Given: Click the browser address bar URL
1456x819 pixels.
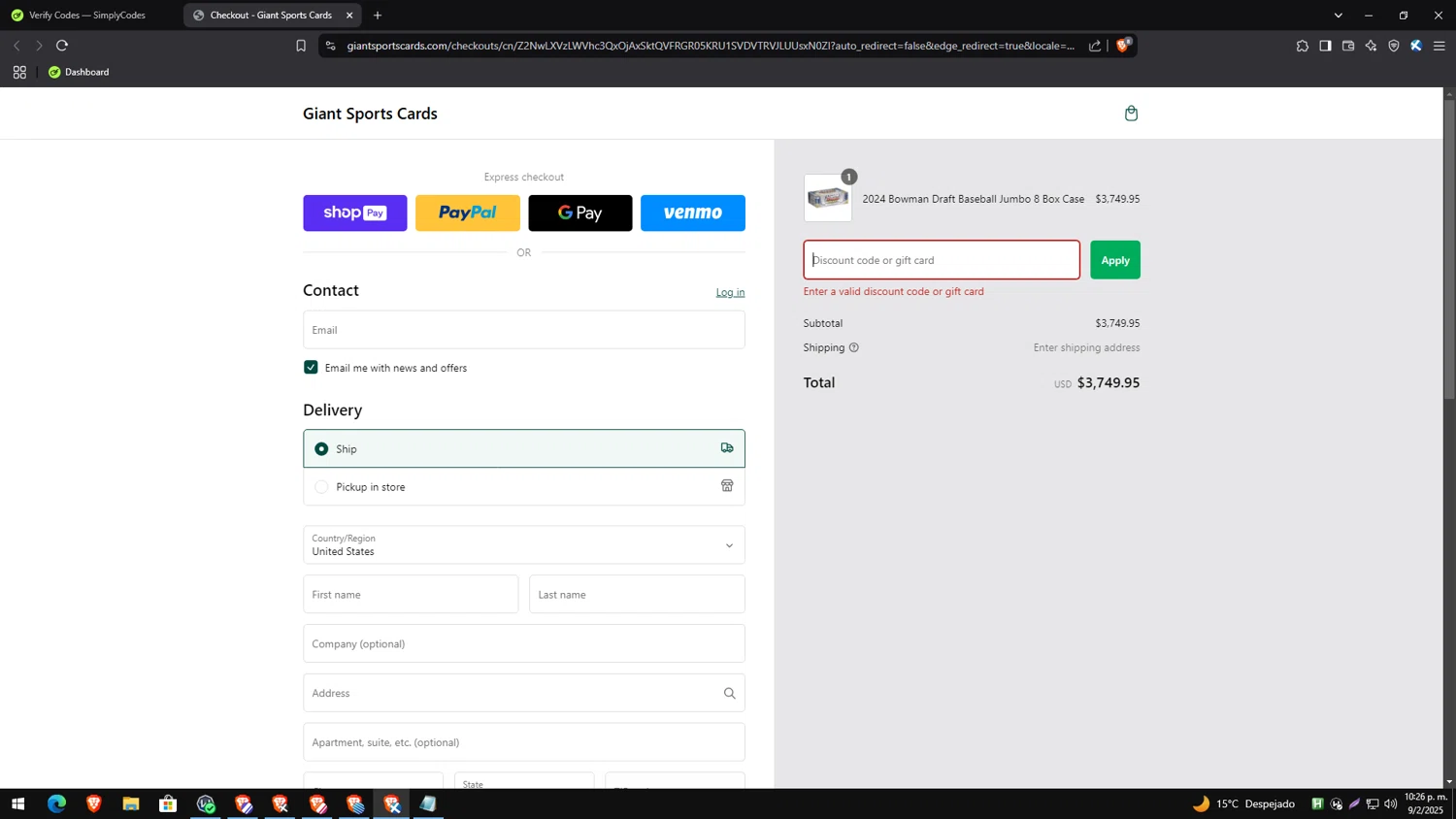Looking at the screenshot, I should (711, 46).
